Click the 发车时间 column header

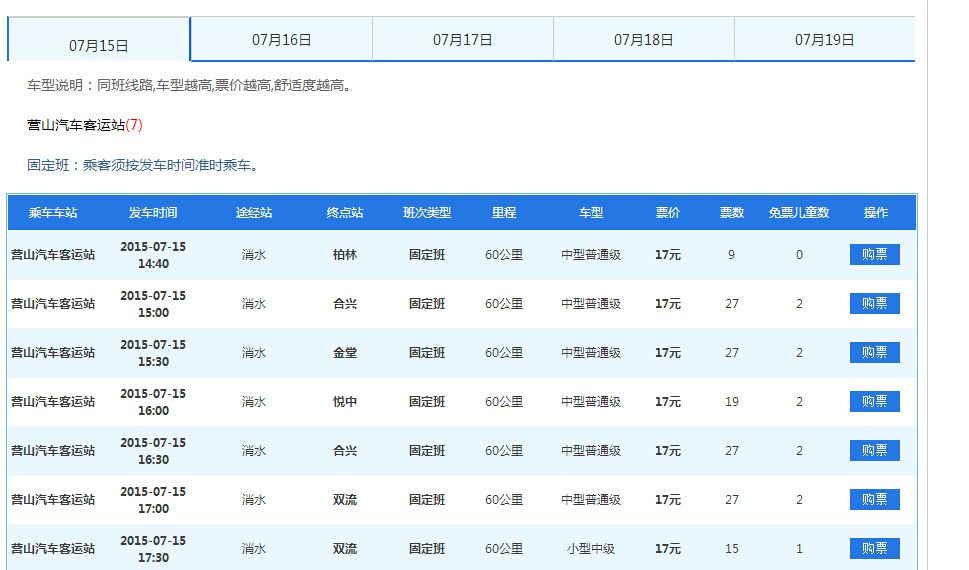pos(153,213)
